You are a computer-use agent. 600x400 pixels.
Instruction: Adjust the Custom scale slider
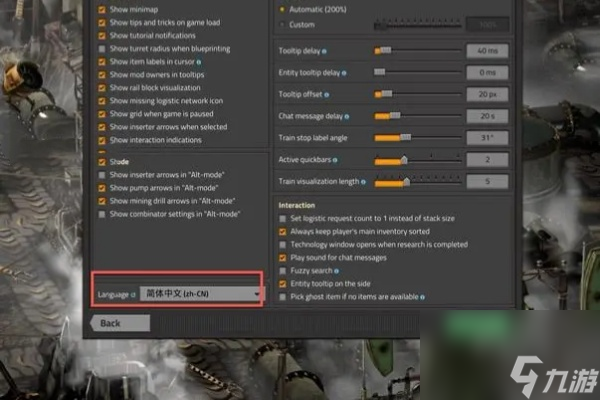point(418,25)
